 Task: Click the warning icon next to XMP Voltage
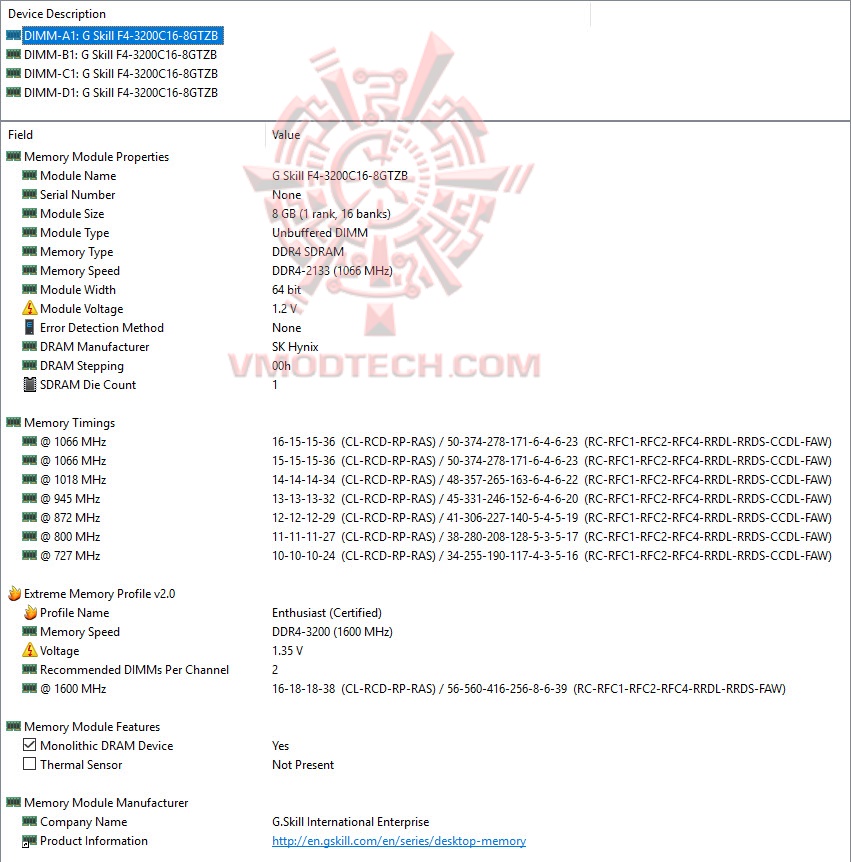click(x=30, y=650)
